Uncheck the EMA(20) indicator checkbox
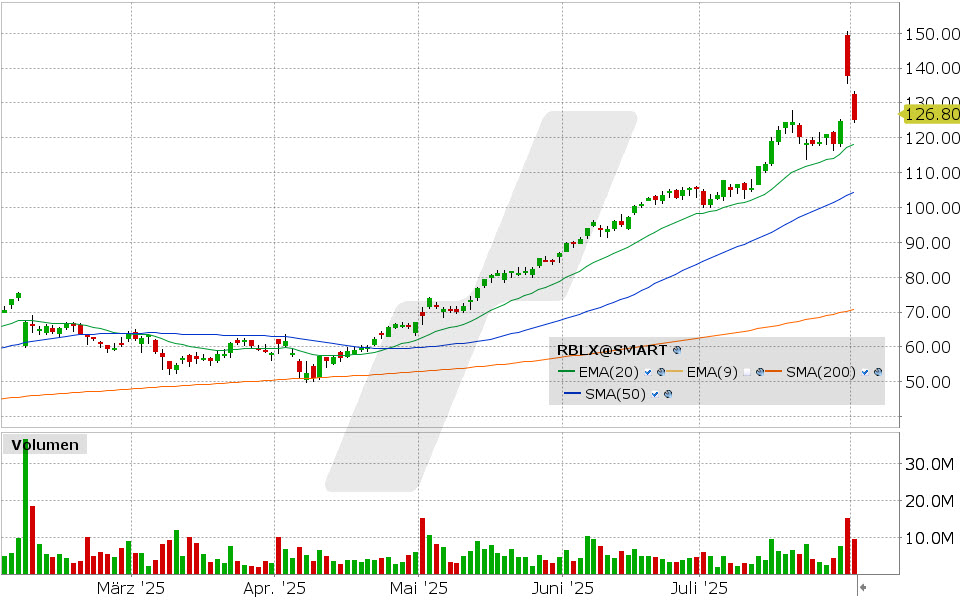This screenshot has height=600, width=960. coord(648,372)
